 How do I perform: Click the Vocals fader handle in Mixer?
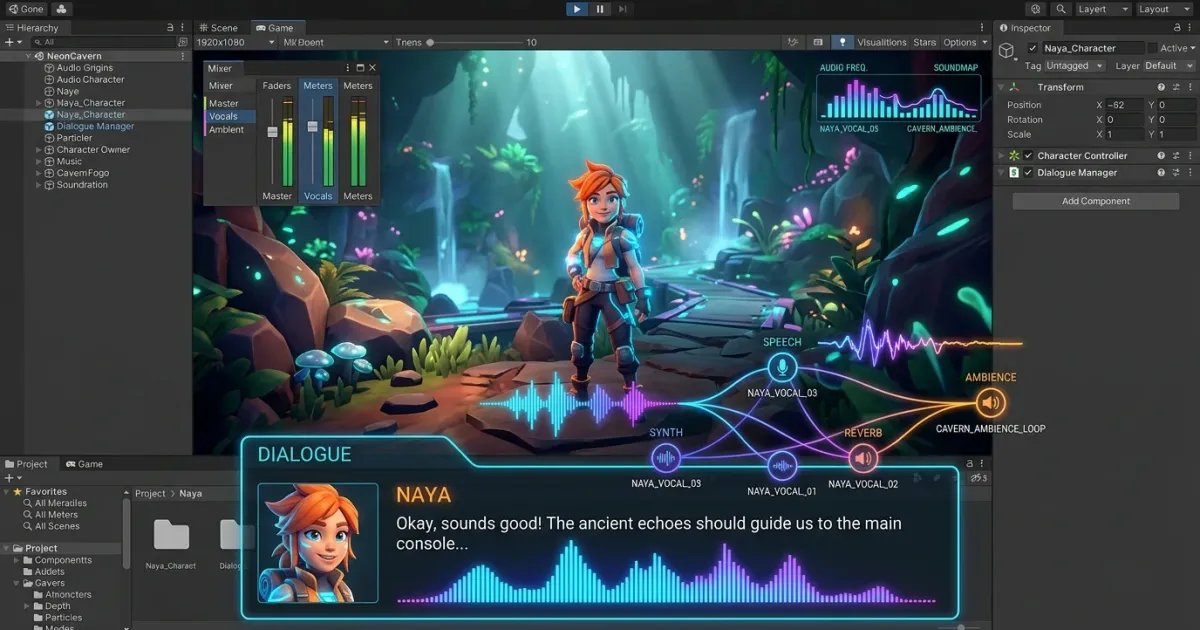pos(313,126)
